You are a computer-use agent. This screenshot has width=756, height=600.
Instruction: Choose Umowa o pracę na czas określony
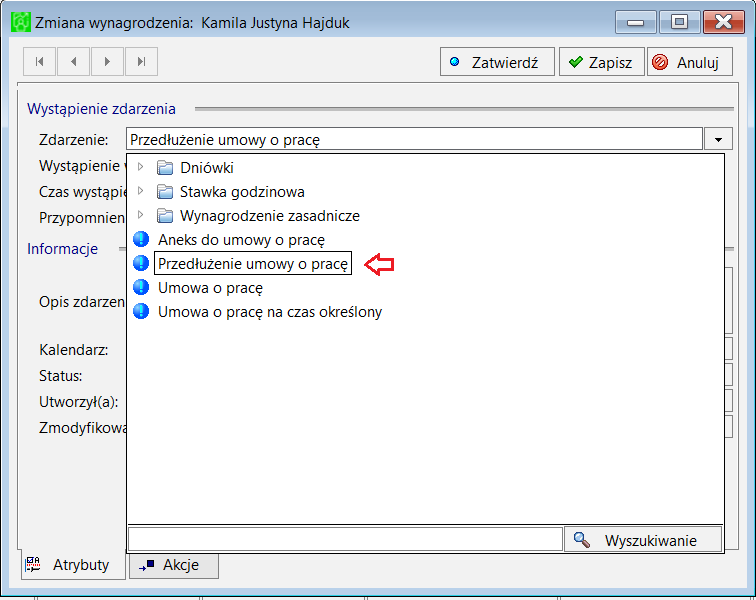click(270, 312)
